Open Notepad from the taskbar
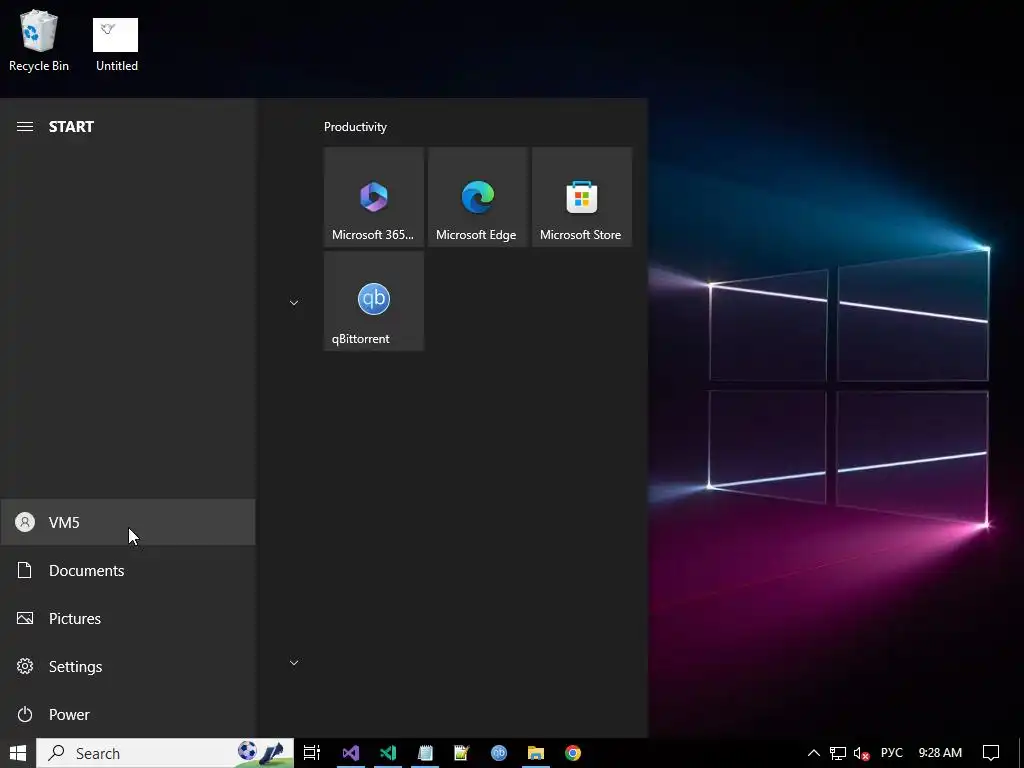This screenshot has height=768, width=1024. tap(425, 753)
